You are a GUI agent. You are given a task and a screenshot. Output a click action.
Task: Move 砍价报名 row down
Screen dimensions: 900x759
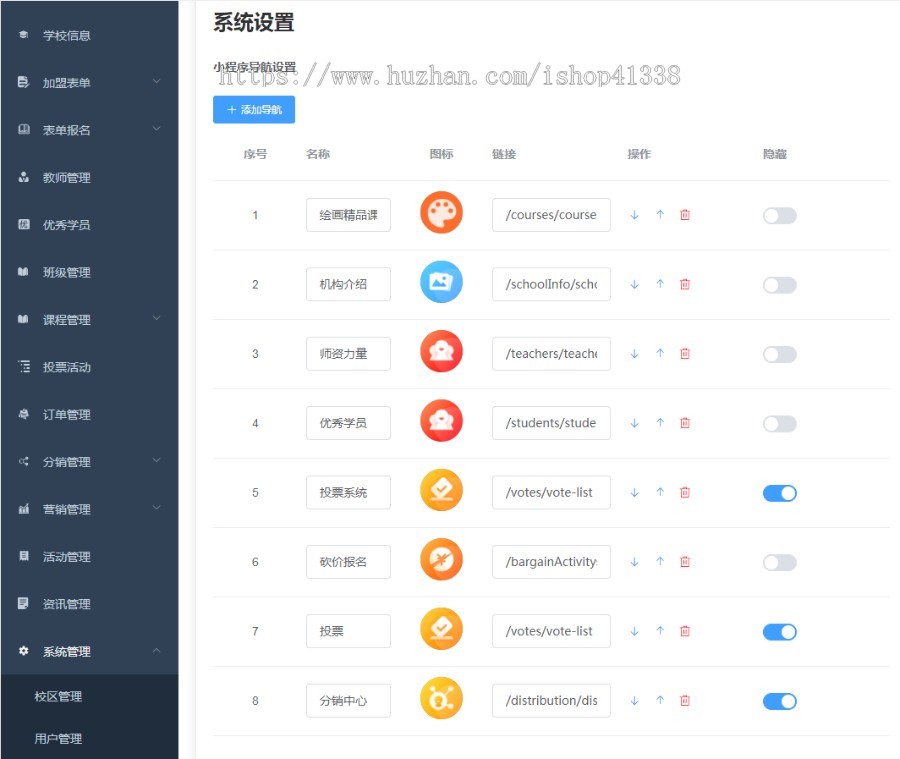(634, 562)
